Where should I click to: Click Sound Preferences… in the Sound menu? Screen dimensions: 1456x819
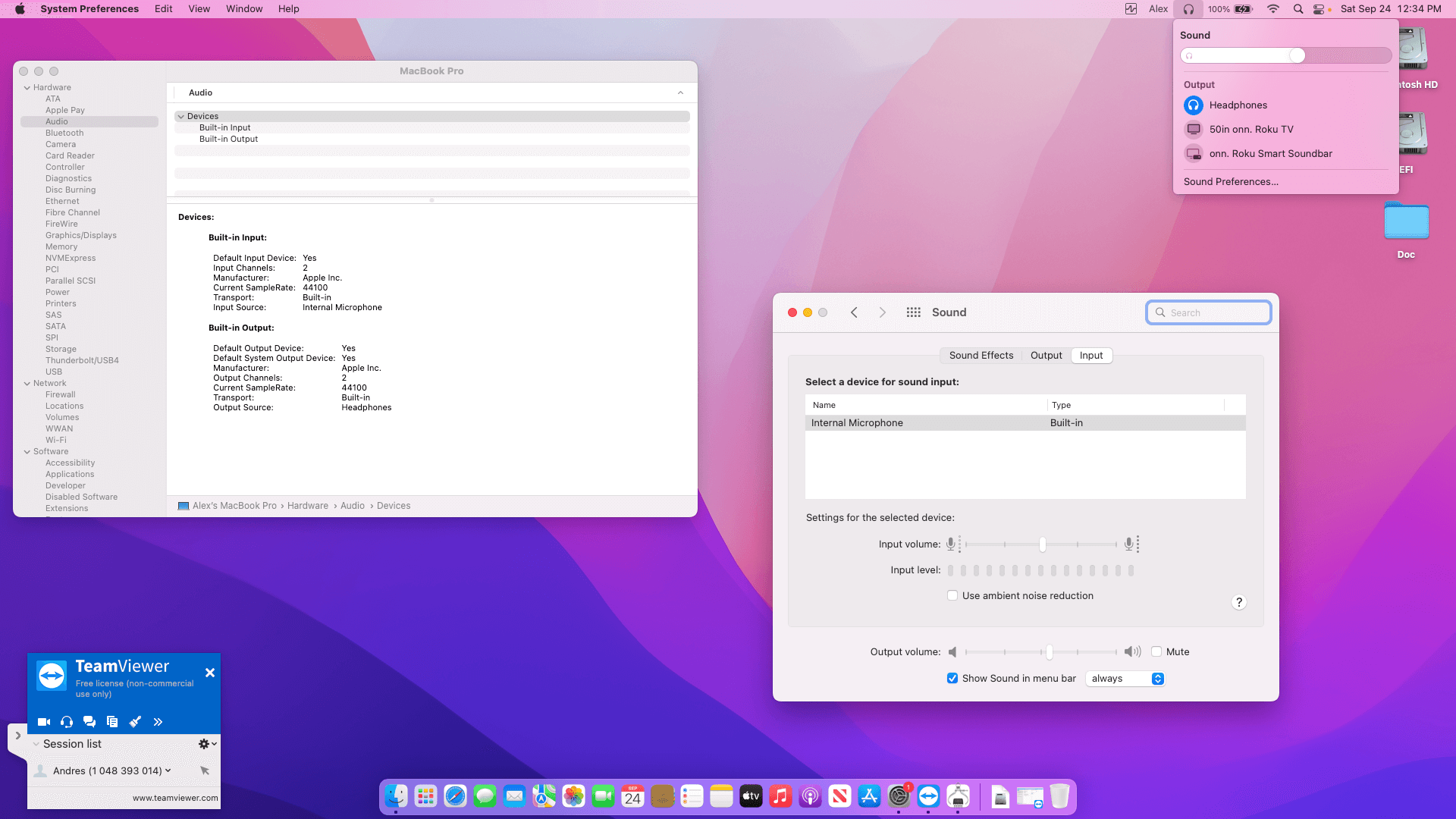point(1231,182)
